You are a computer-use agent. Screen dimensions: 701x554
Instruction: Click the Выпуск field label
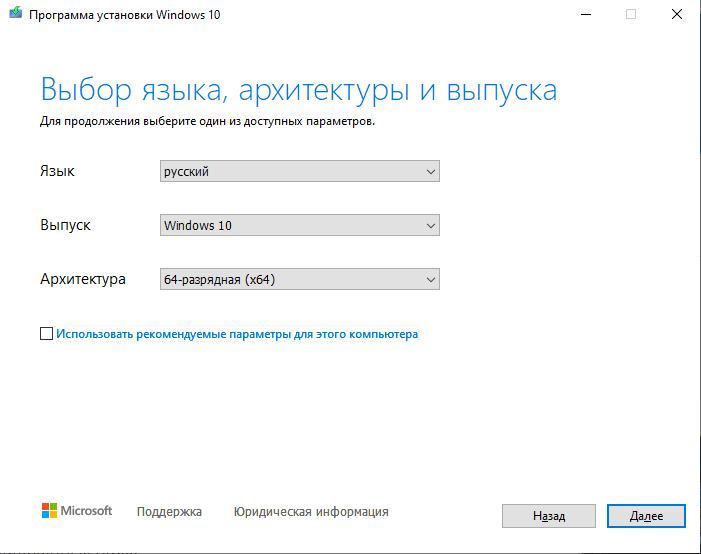[x=65, y=225]
